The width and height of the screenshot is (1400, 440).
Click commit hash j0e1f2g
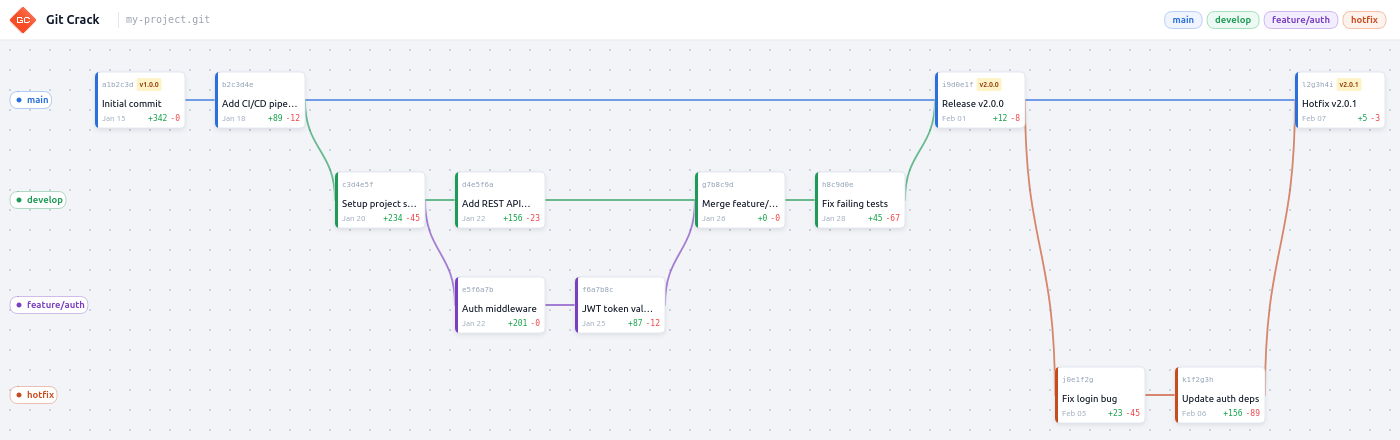[1078, 380]
